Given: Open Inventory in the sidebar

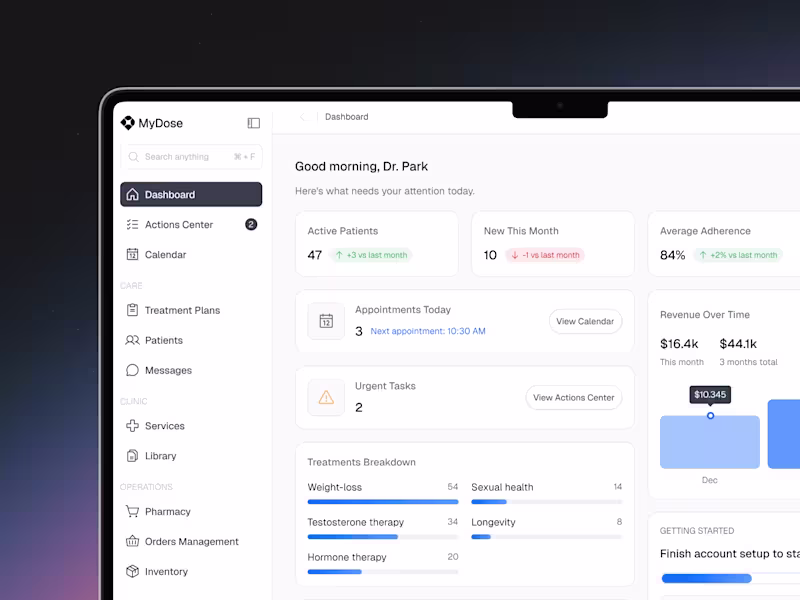Looking at the screenshot, I should pos(191,571).
